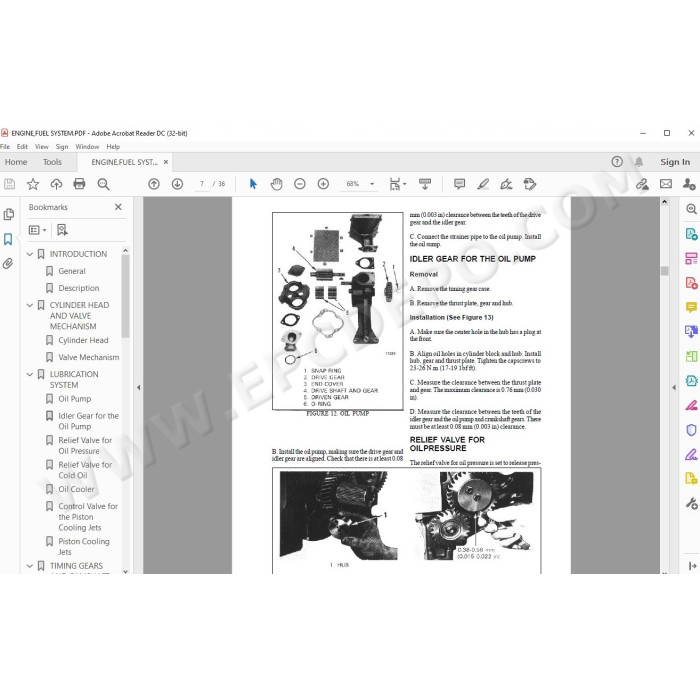700x700 pixels.
Task: Click the Sign In link
Action: tap(675, 162)
